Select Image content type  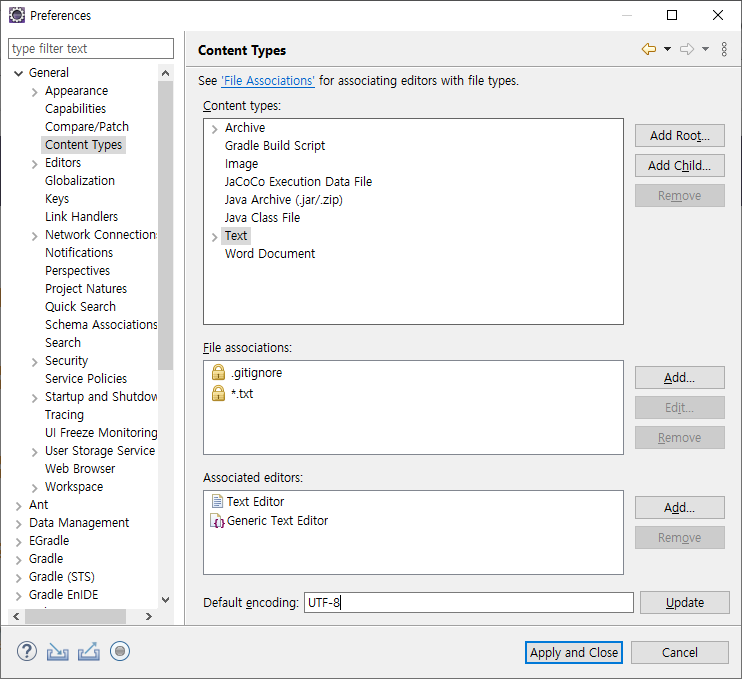pos(241,164)
